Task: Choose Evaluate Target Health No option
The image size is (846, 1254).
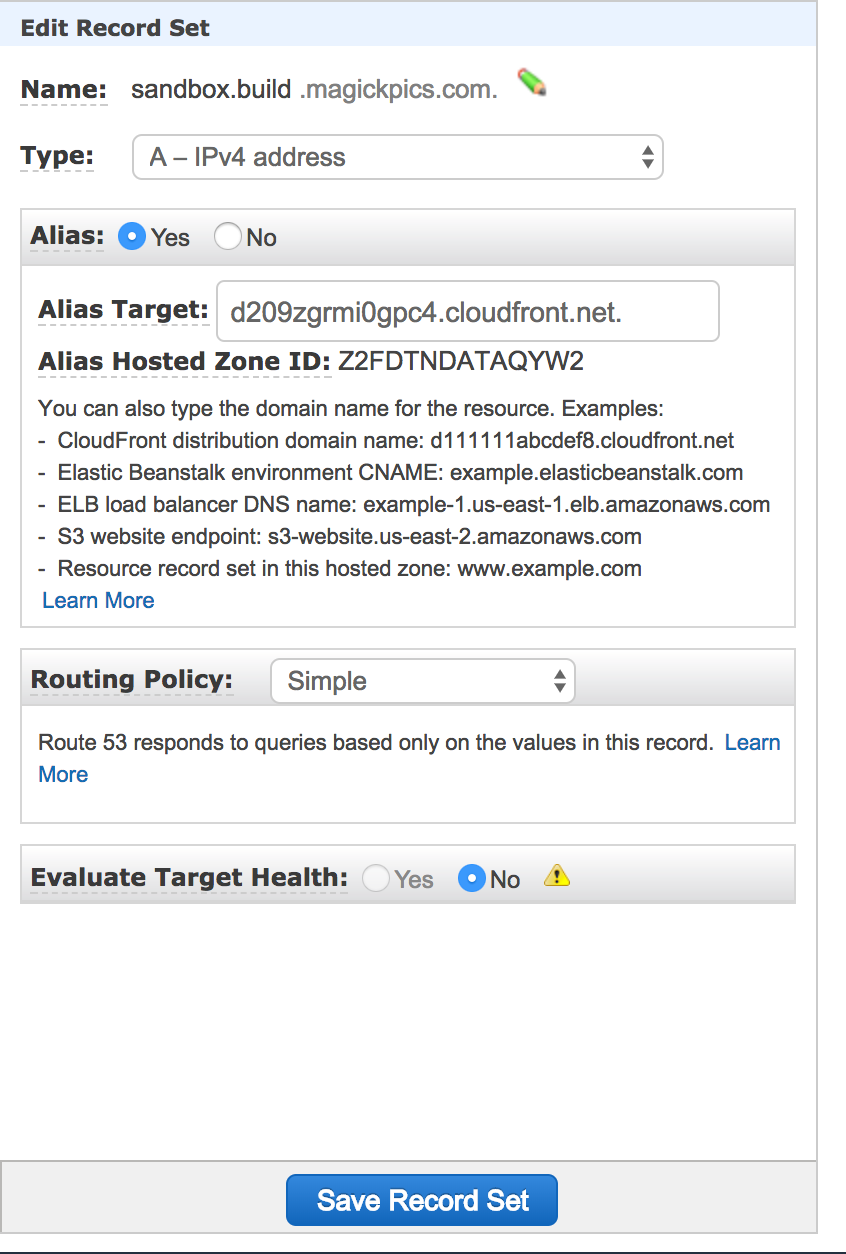Action: (472, 878)
